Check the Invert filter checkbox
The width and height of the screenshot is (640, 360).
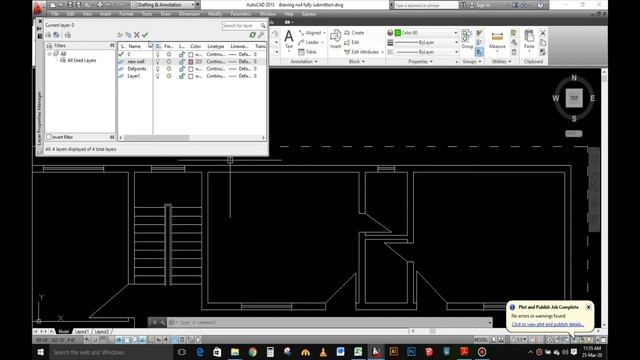coord(49,137)
